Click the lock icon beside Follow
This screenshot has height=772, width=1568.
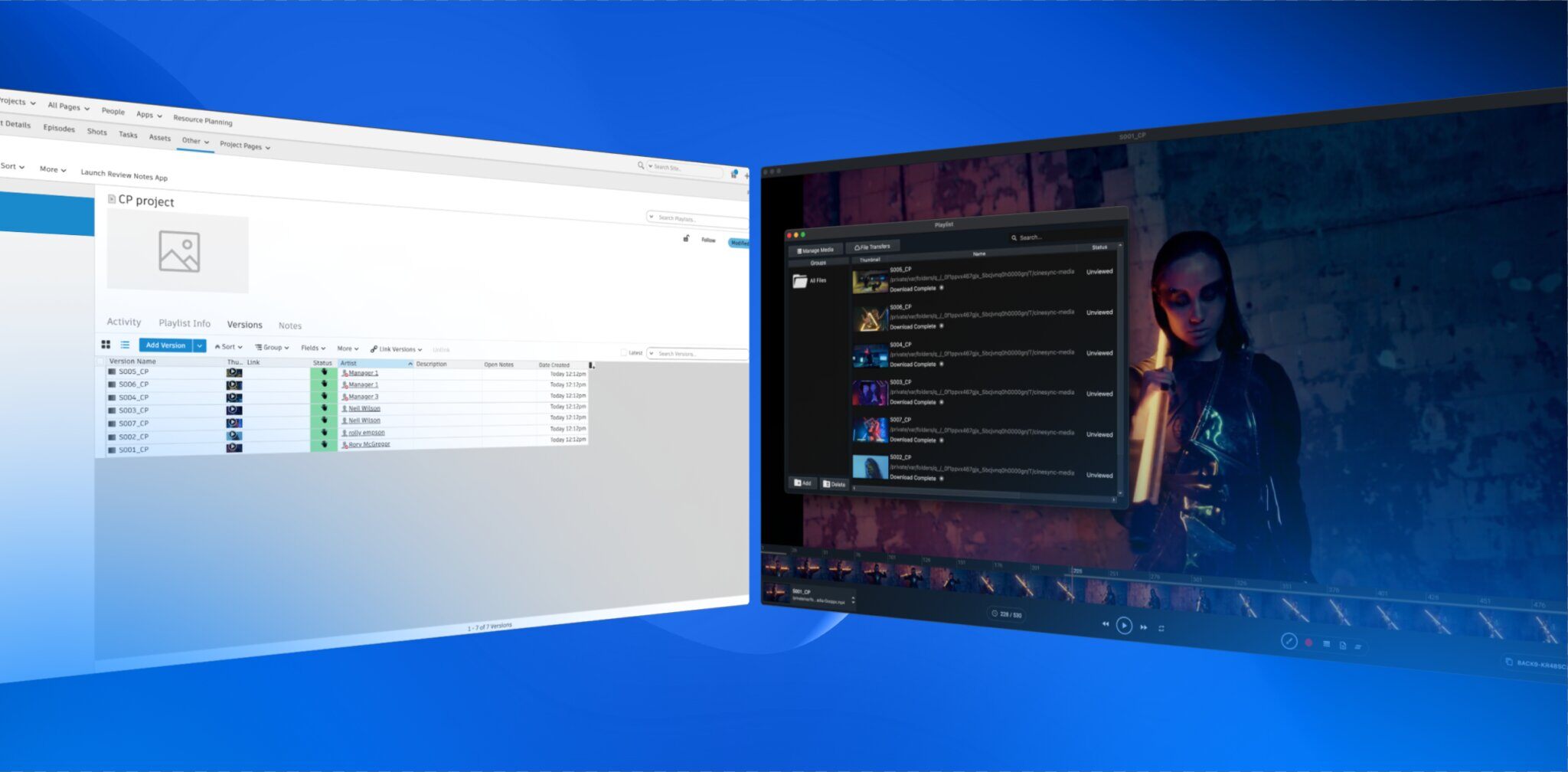tap(686, 239)
